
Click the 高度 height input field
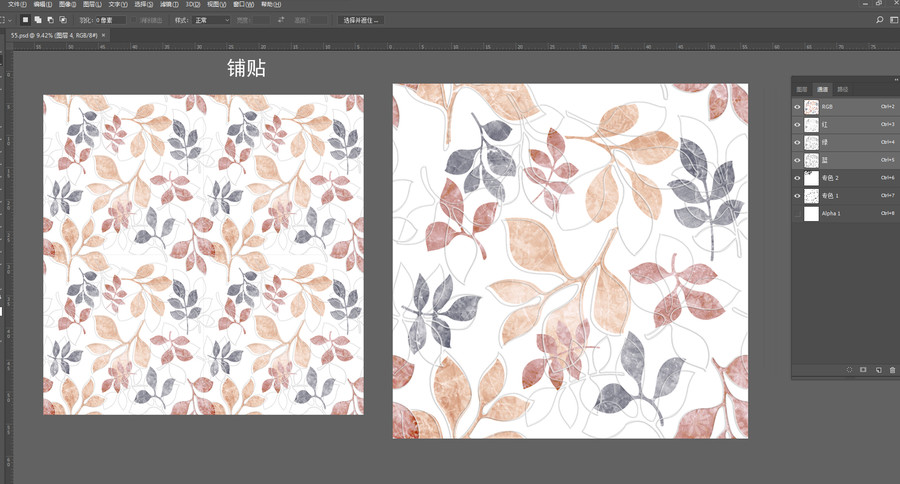[x=319, y=20]
